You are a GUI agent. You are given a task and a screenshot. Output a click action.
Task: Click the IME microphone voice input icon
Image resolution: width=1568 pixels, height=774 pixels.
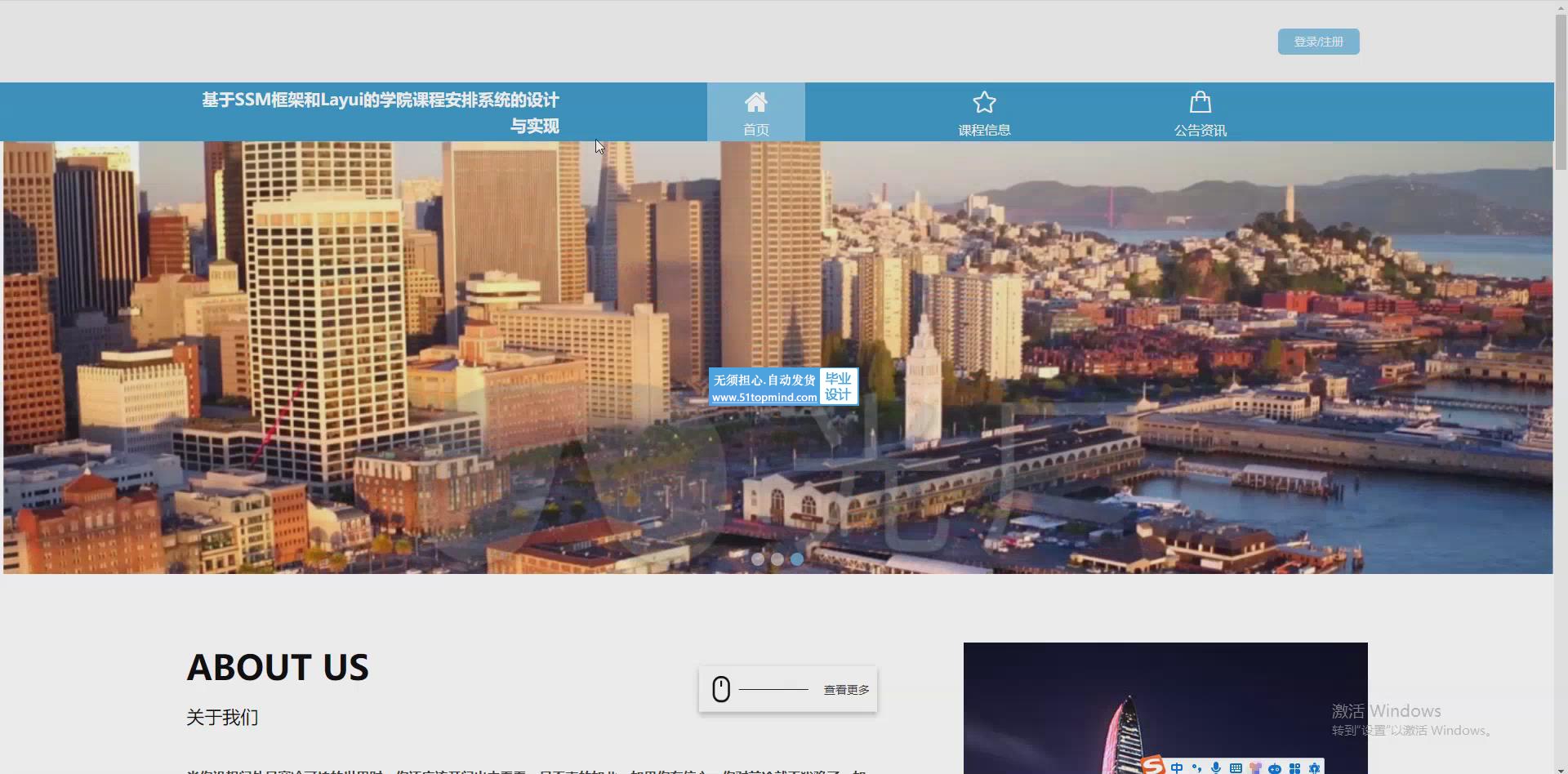pyautogui.click(x=1216, y=767)
